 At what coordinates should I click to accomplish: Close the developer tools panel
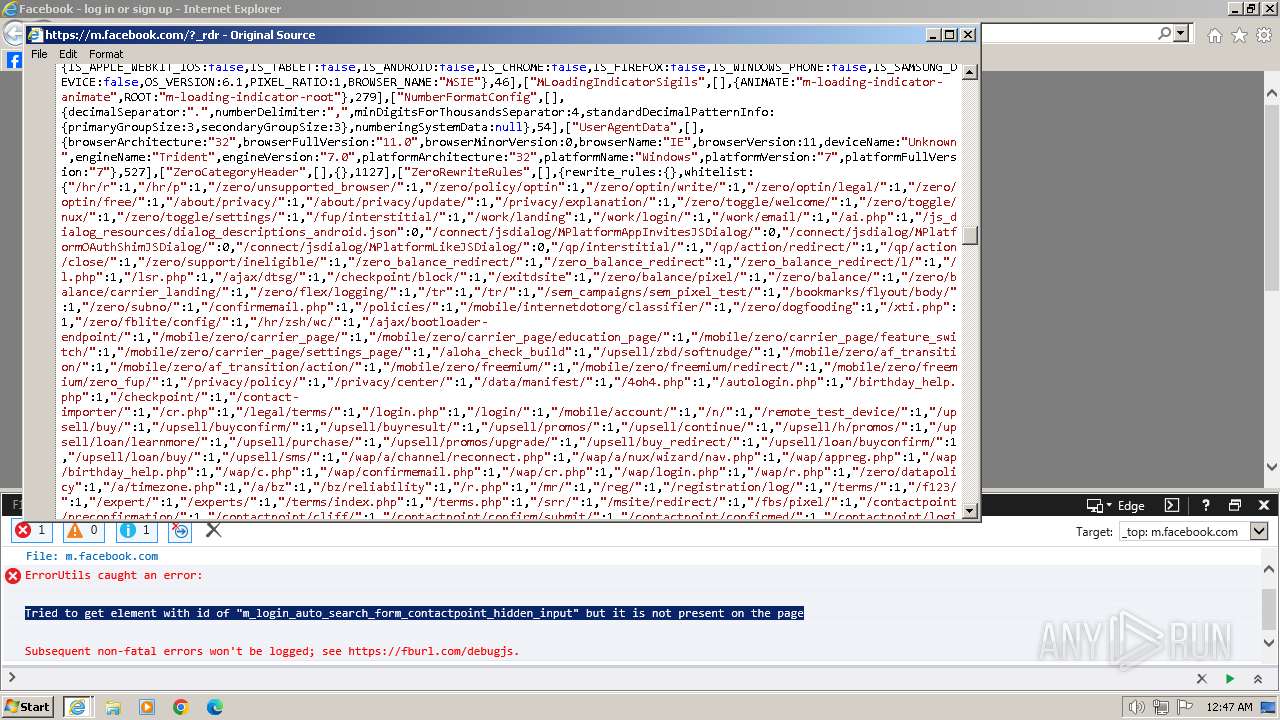point(1265,506)
